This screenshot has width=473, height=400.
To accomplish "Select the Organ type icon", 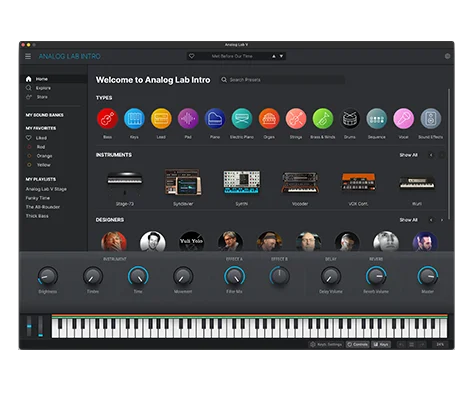I will pos(269,118).
